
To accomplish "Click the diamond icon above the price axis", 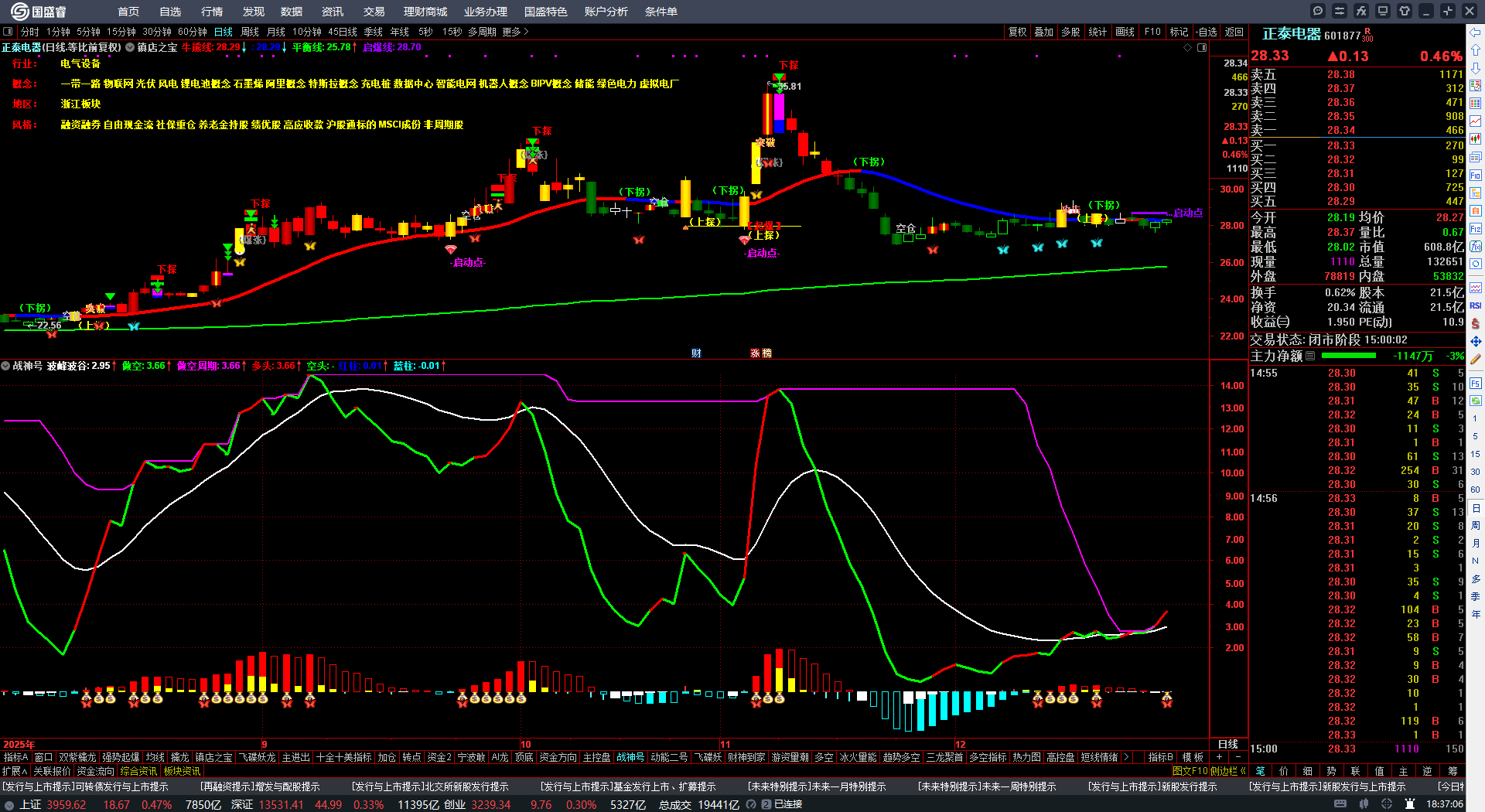I will click(x=1188, y=48).
